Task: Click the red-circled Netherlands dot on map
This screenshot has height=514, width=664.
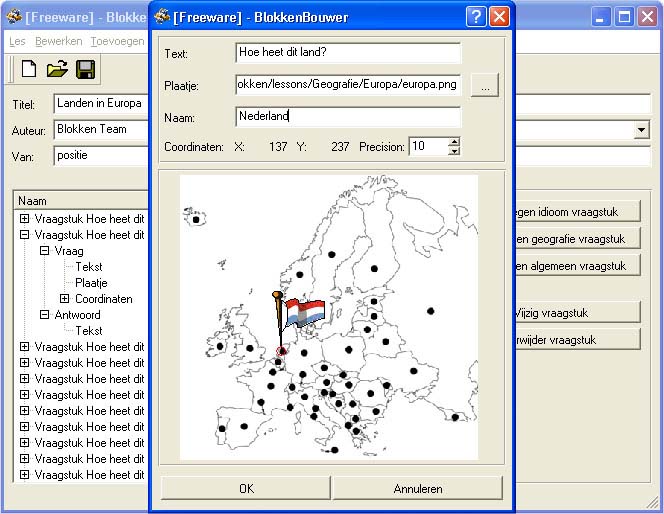Action: point(281,351)
